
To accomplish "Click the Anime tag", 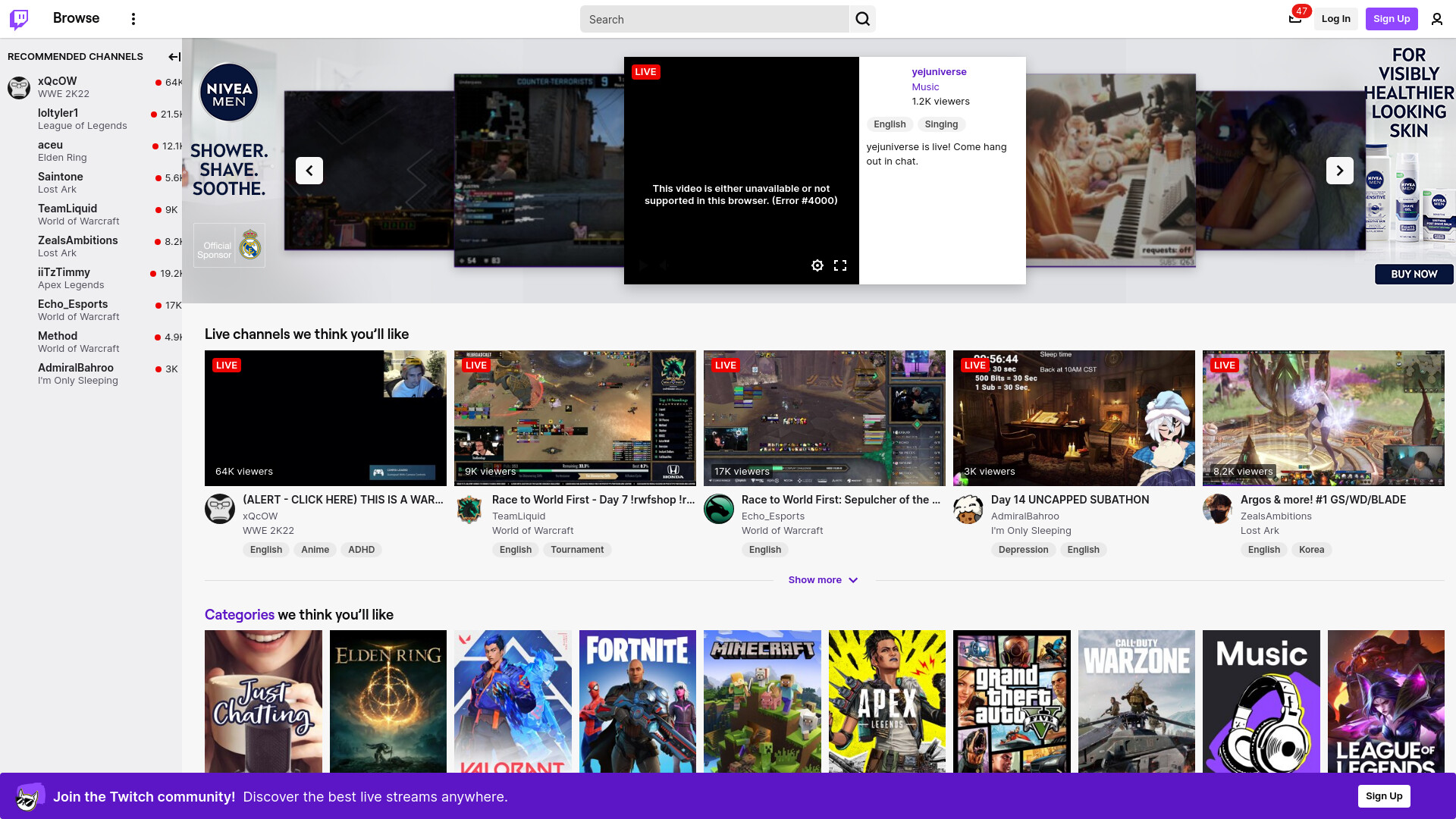I will click(315, 550).
